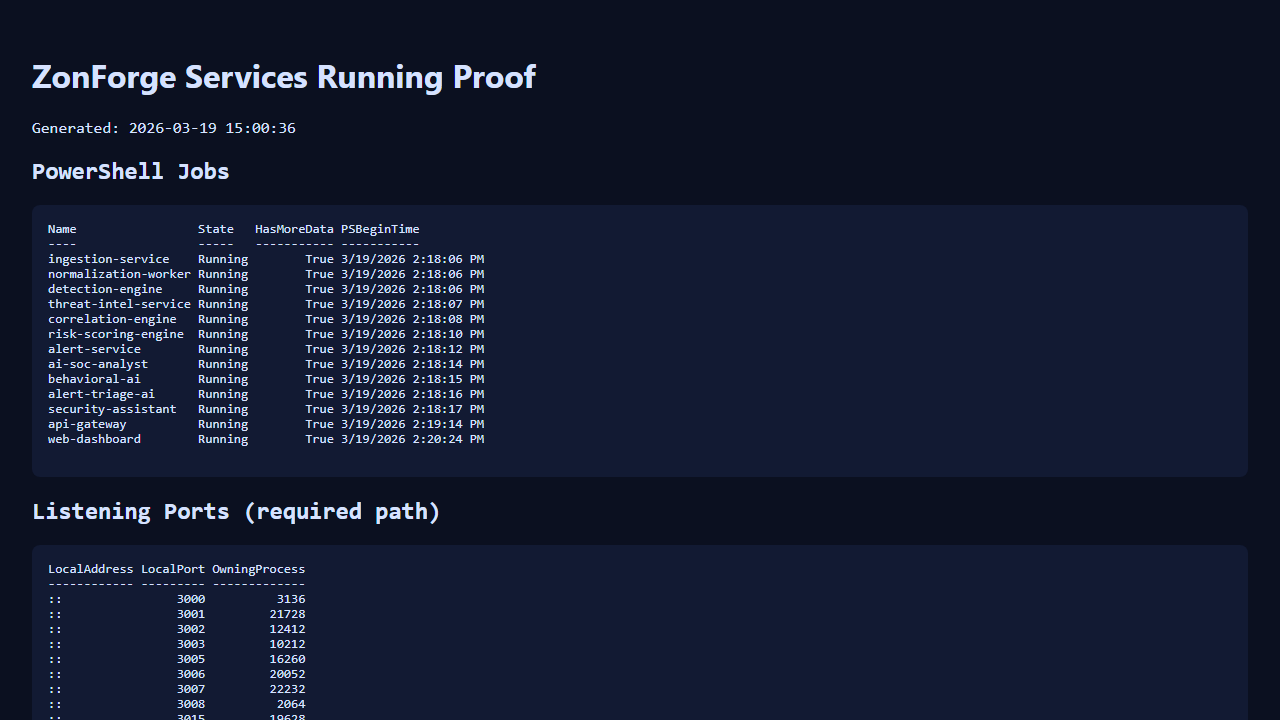Screen dimensions: 1280x720
Task: Click Running state of ingestion-service row
Action: (223, 259)
